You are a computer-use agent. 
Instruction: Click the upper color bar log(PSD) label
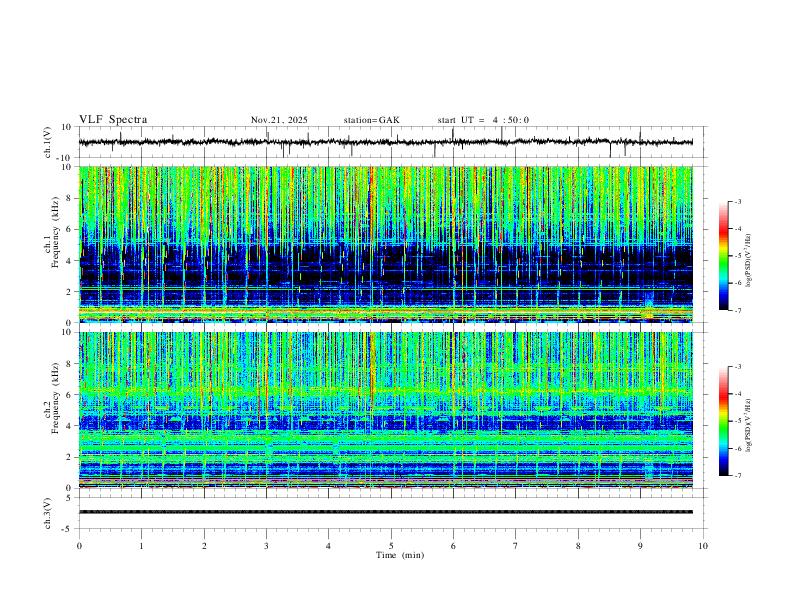point(748,261)
